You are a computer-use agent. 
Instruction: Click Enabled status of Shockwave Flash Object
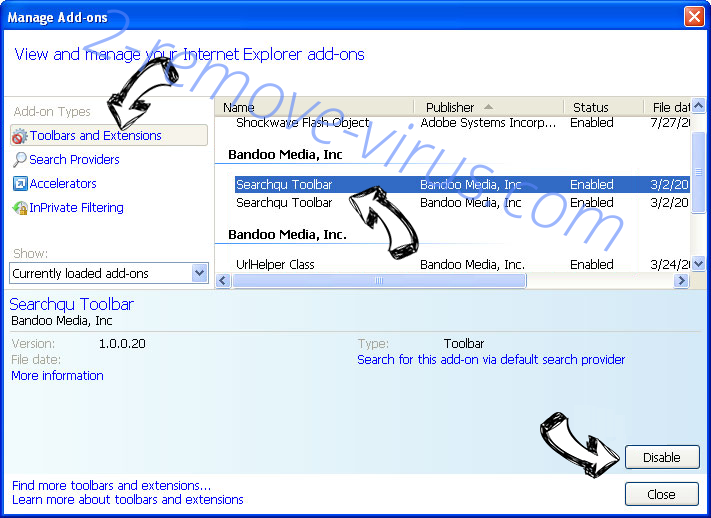[x=592, y=123]
